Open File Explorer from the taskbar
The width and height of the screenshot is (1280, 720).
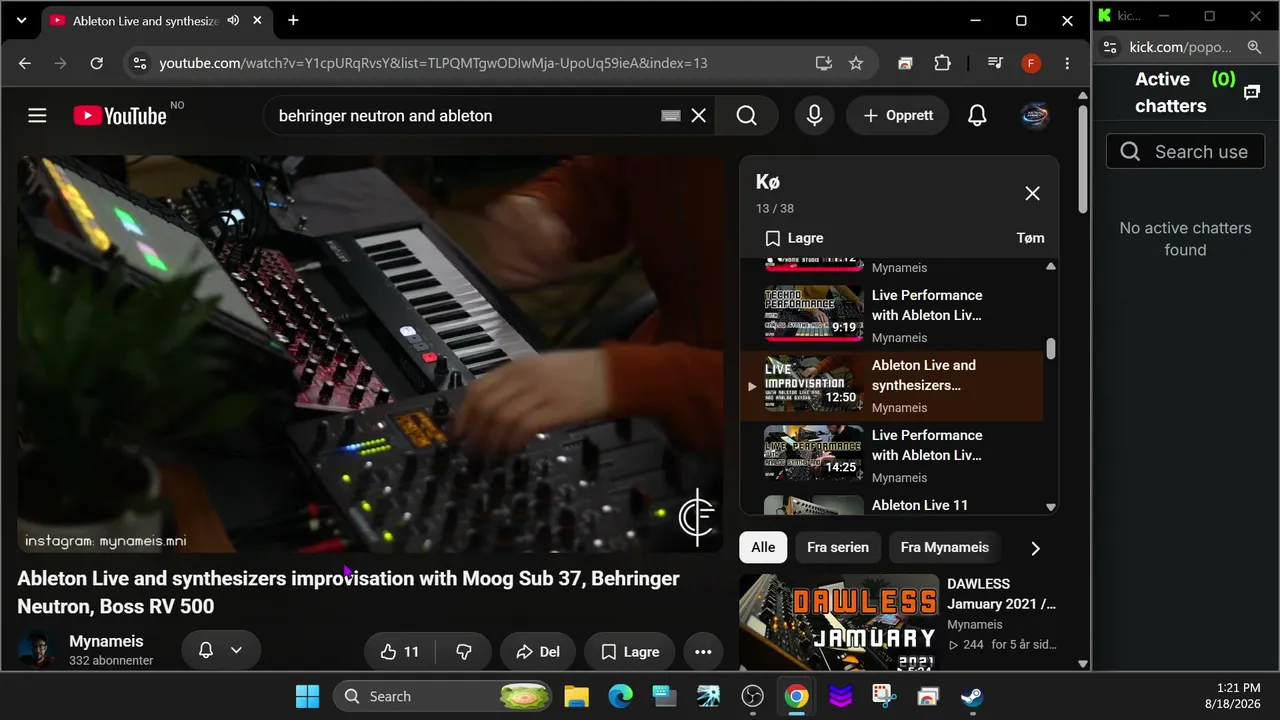click(576, 696)
